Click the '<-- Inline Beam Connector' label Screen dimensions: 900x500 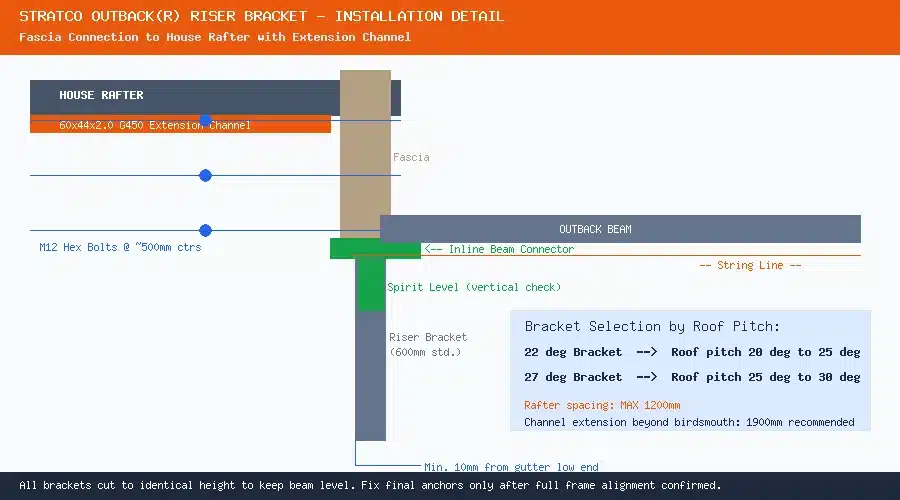(499, 249)
